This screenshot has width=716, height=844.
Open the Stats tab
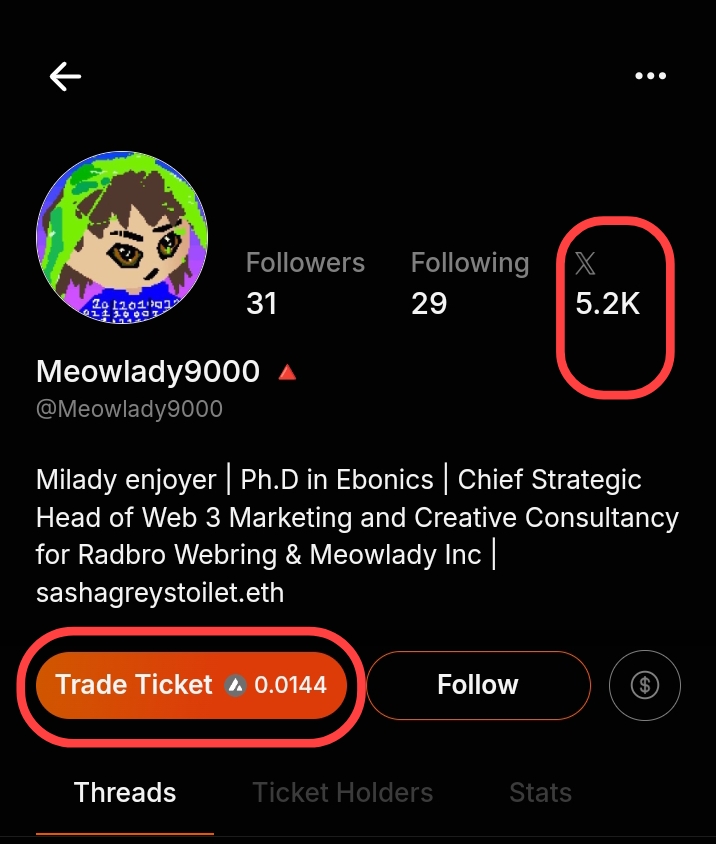pos(540,793)
